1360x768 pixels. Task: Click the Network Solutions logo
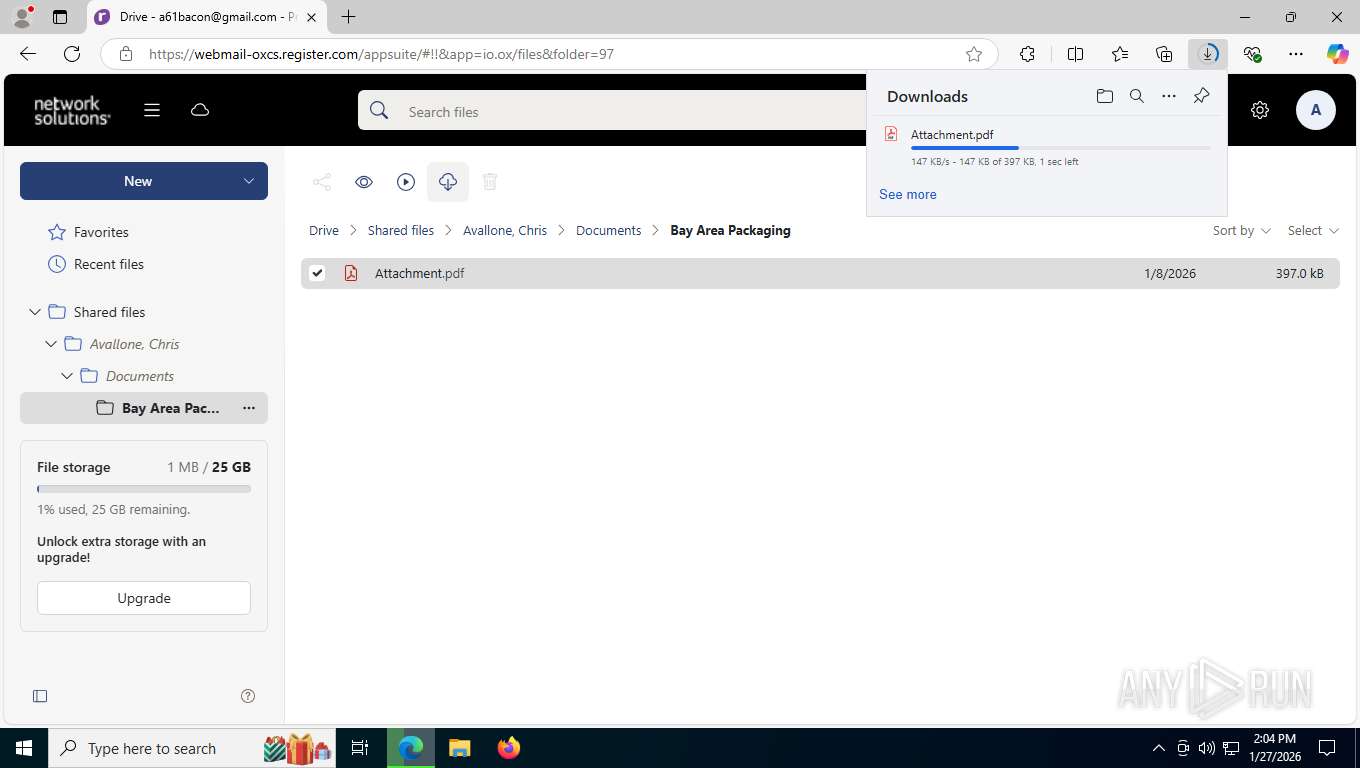(72, 111)
